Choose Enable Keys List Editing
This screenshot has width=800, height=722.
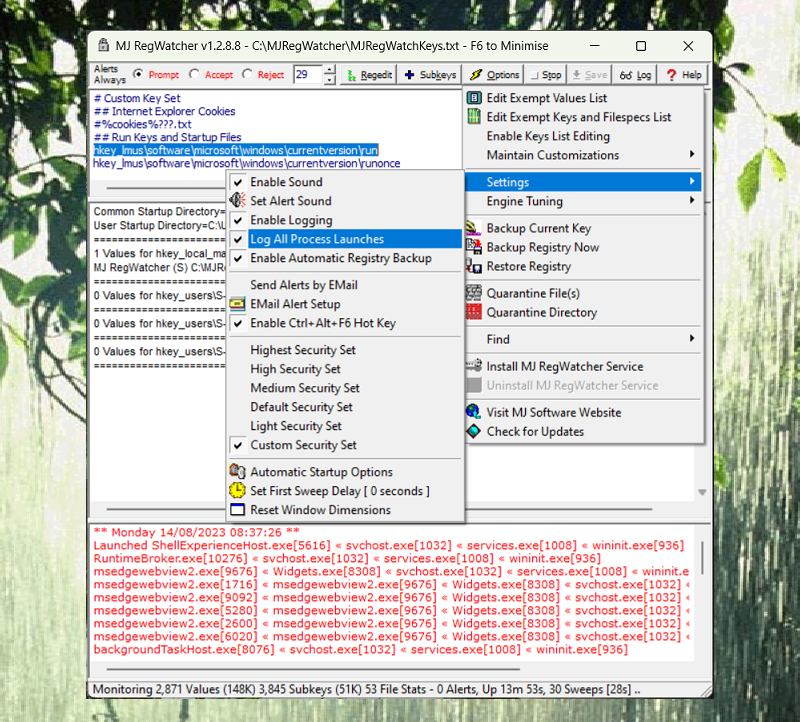coord(584,136)
